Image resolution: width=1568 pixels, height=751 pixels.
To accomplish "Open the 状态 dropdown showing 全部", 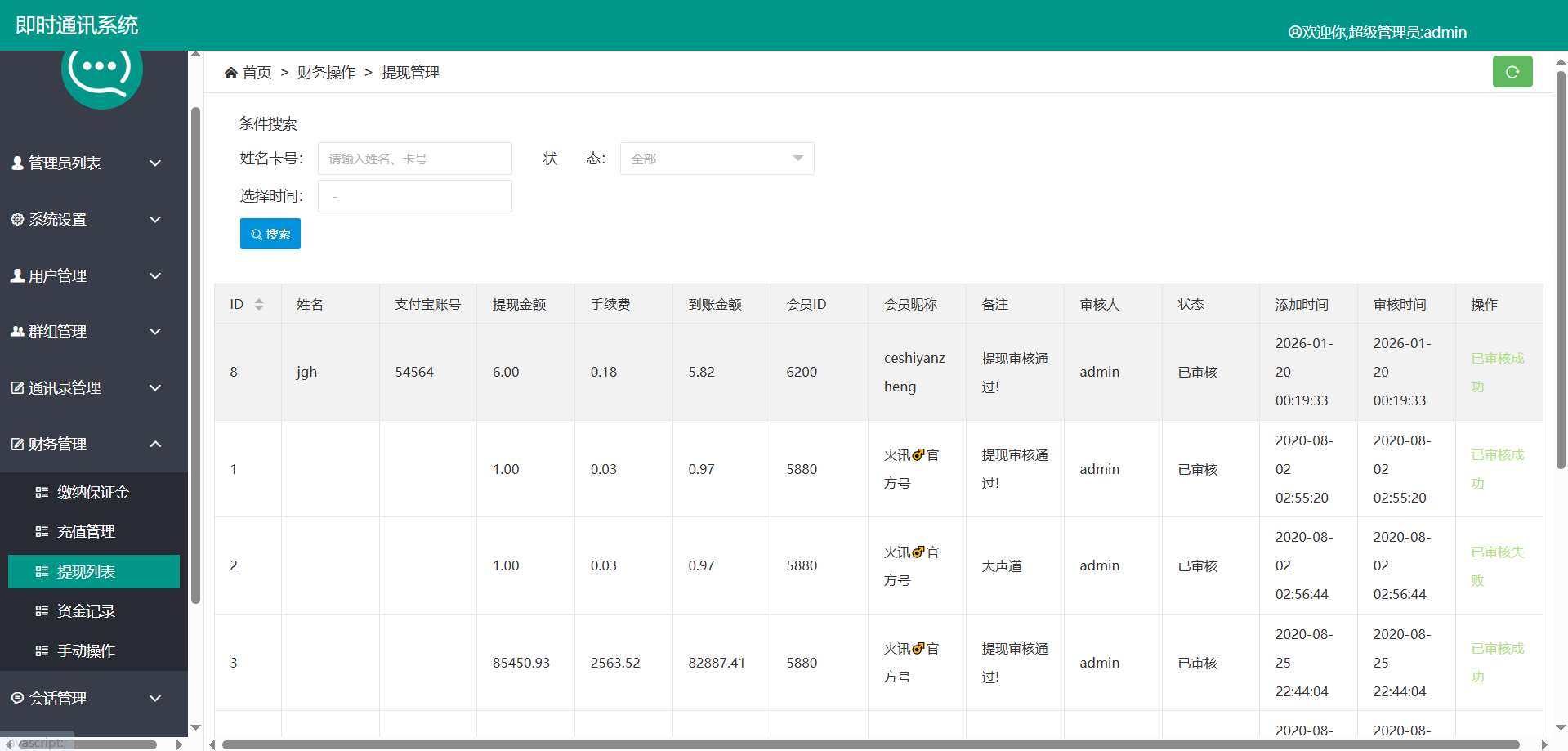I will click(x=717, y=159).
